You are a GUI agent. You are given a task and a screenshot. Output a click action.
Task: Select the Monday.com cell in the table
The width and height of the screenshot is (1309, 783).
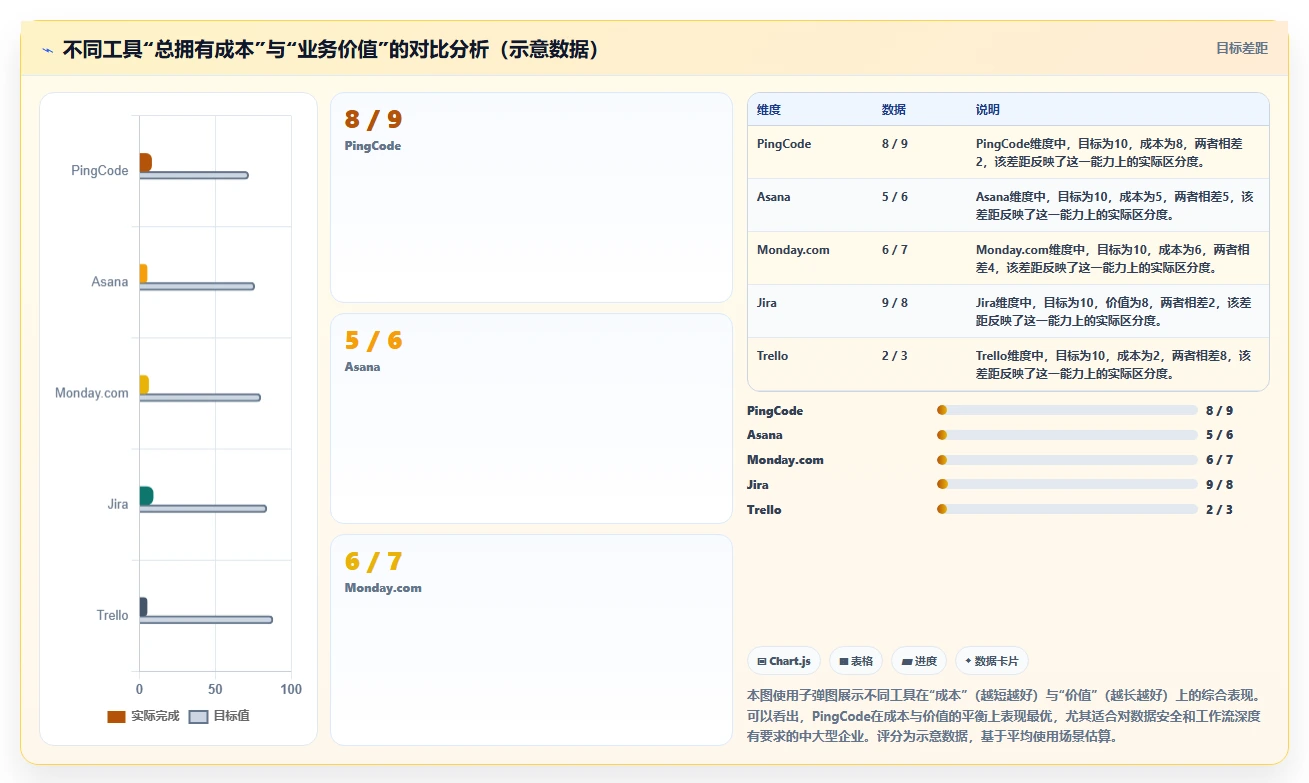click(x=793, y=250)
